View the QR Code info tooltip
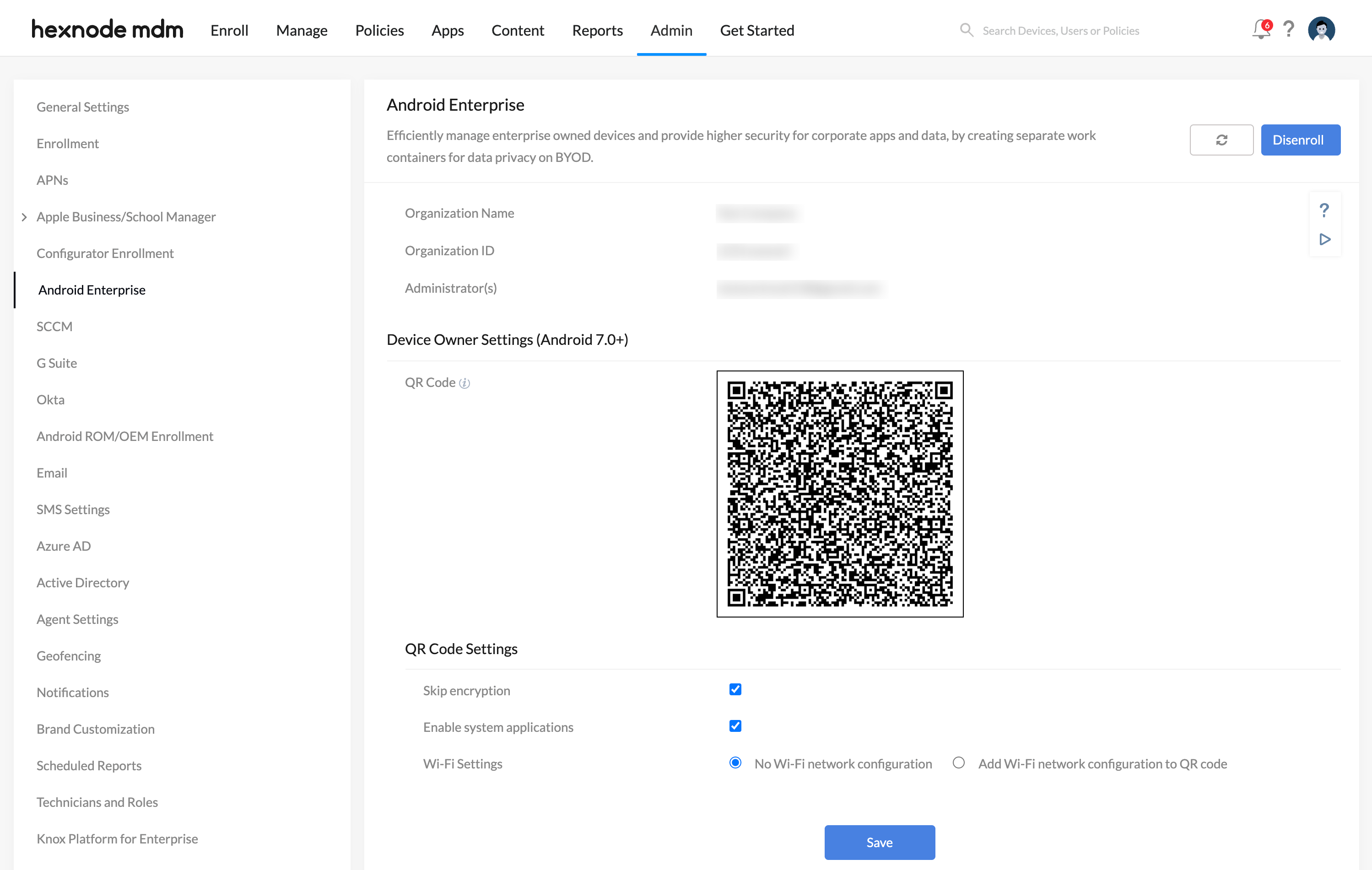This screenshot has height=870, width=1372. (x=465, y=382)
